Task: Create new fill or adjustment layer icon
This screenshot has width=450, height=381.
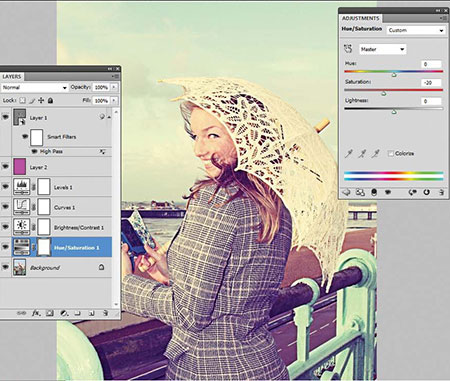Action: click(x=64, y=313)
